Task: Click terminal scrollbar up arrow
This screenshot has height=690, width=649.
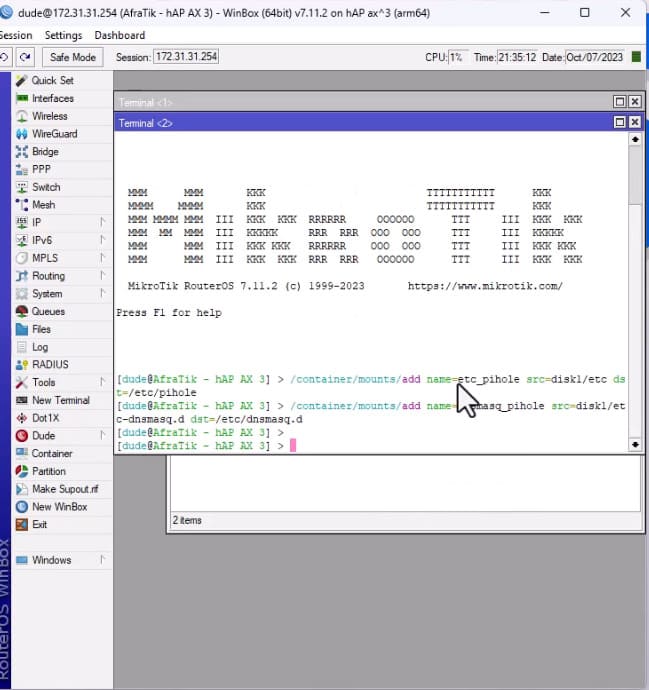Action: point(635,139)
